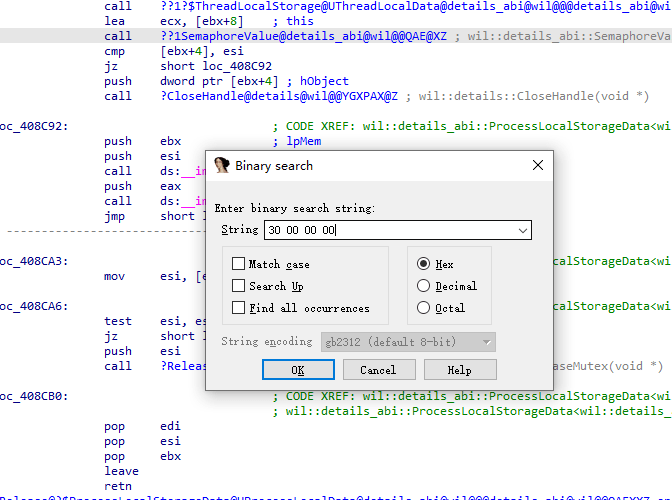Click the leave instruction
This screenshot has height=500, width=672.
point(121,471)
